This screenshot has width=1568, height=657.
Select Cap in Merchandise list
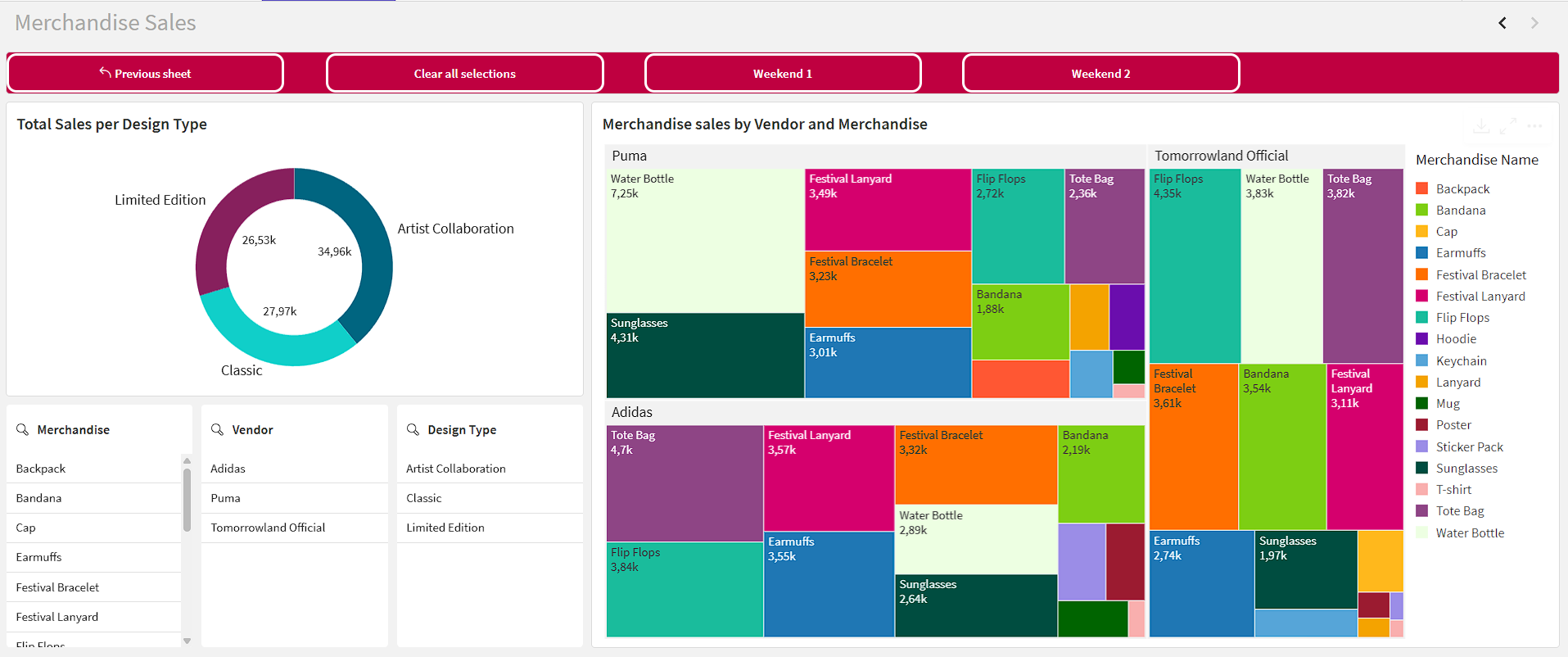click(x=93, y=528)
